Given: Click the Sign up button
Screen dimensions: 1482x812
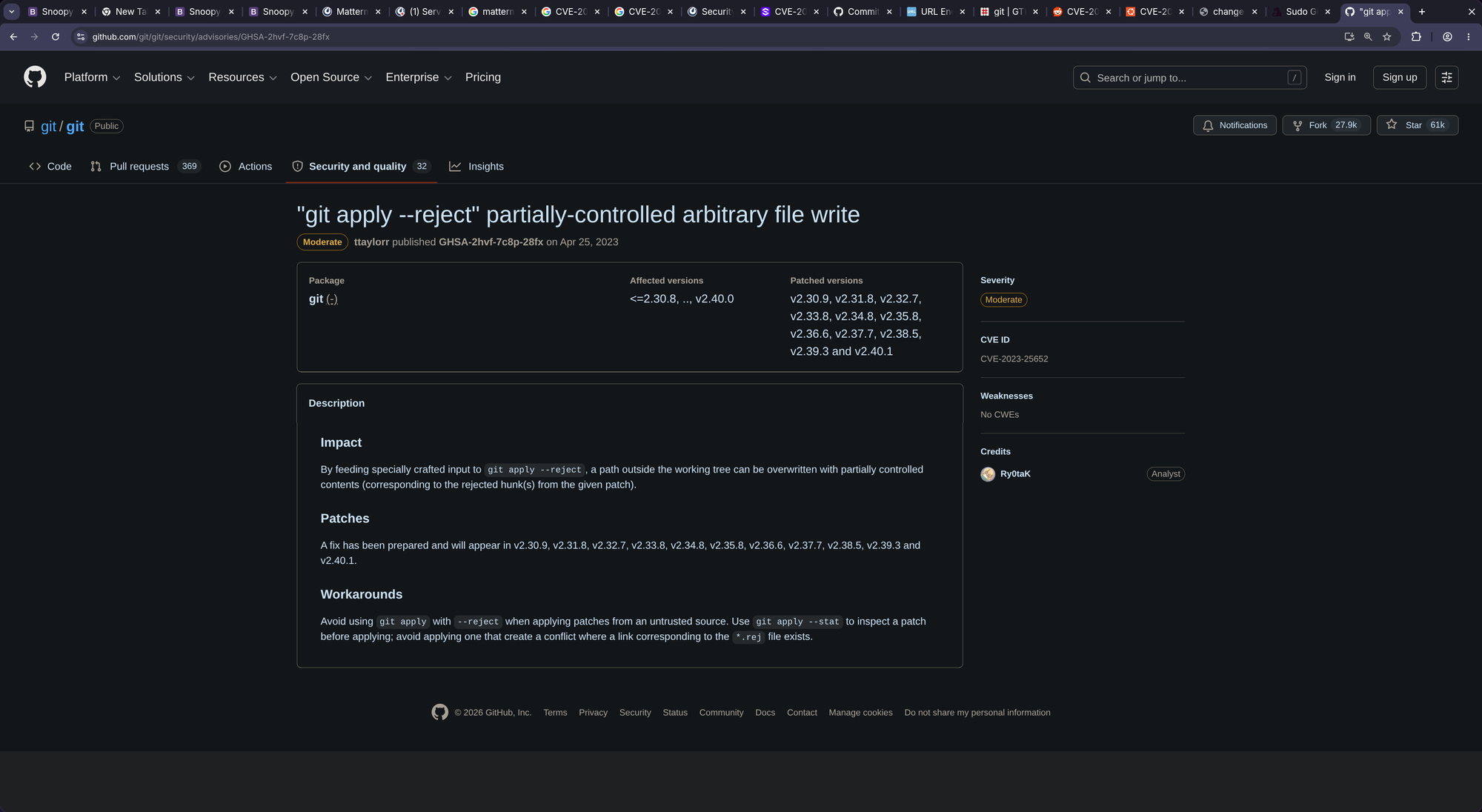Looking at the screenshot, I should pyautogui.click(x=1399, y=77).
